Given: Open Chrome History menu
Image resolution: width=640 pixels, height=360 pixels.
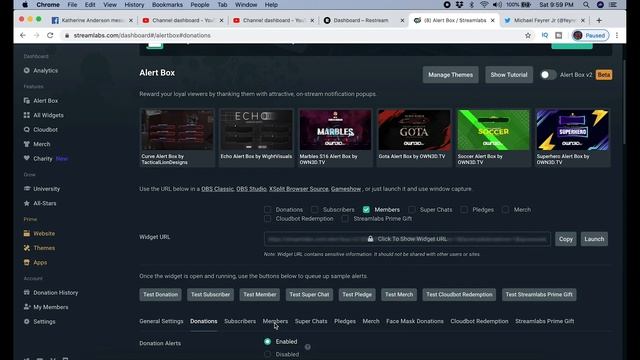Looking at the screenshot, I should pos(134,5).
